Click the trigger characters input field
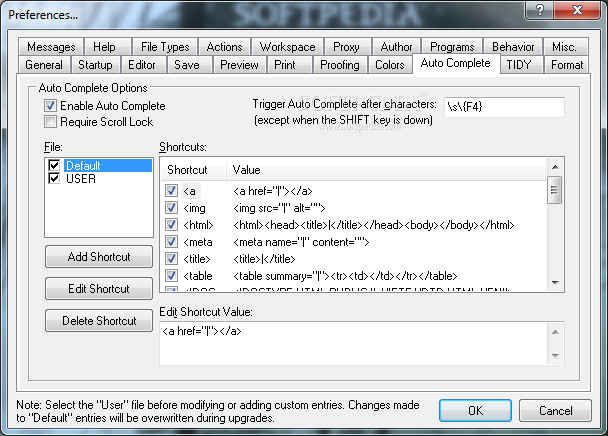 click(x=504, y=107)
